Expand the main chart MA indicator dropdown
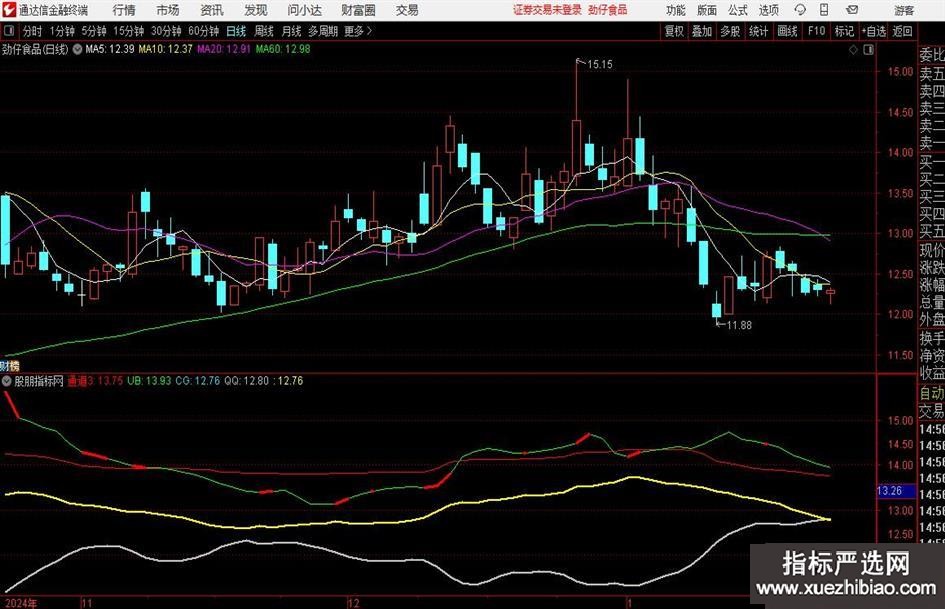Viewport: 945px width, 609px height. [78, 49]
